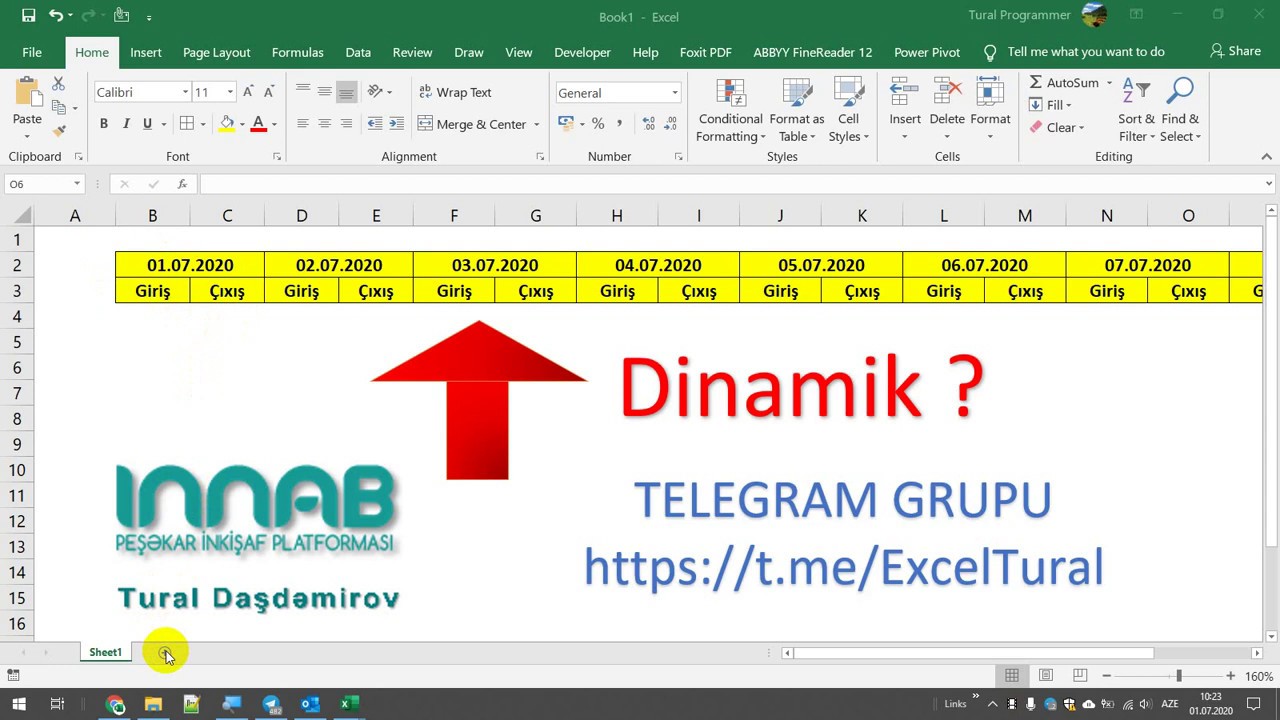Select the Sheet1 tab
Viewport: 1280px width, 720px height.
click(105, 652)
